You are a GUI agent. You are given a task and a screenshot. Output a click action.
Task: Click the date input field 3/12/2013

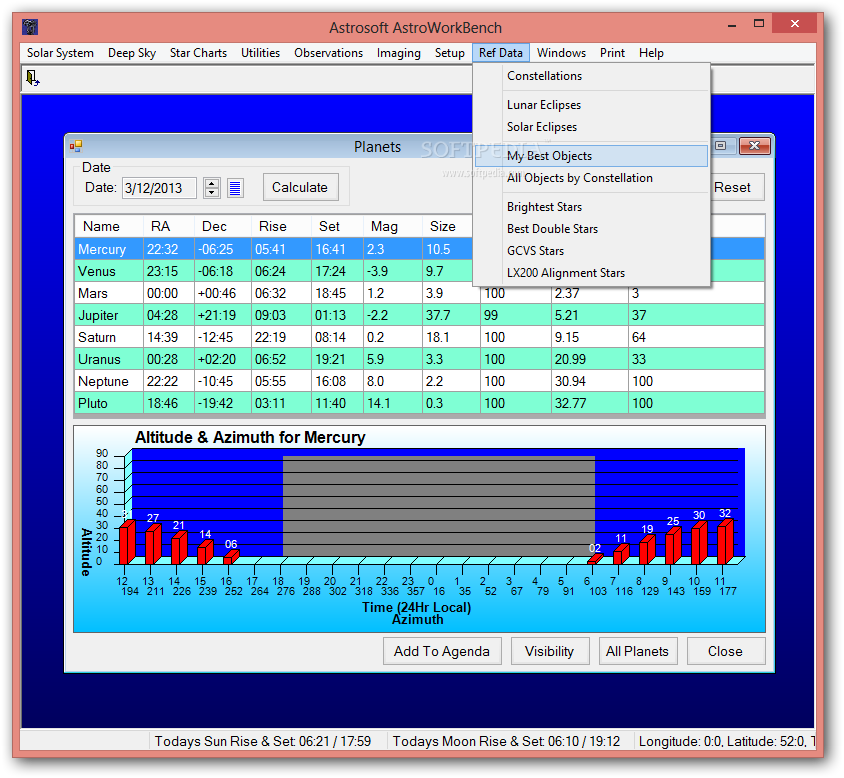coord(159,188)
